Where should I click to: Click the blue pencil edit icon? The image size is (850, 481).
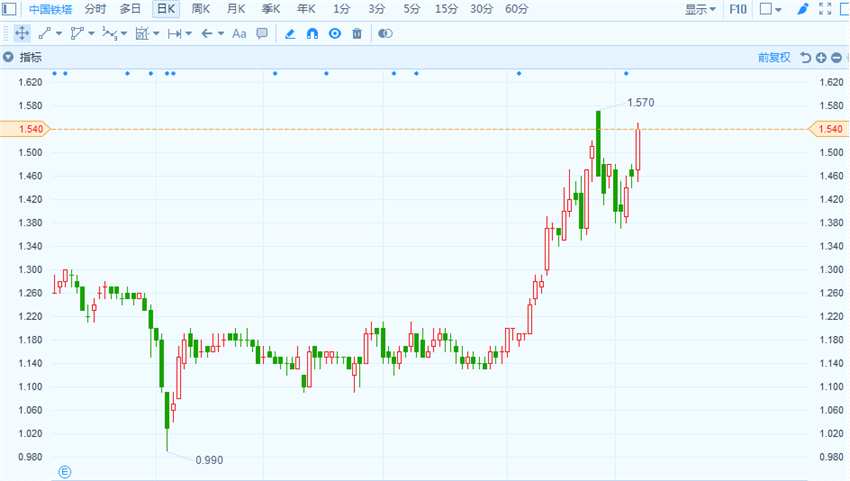click(290, 34)
